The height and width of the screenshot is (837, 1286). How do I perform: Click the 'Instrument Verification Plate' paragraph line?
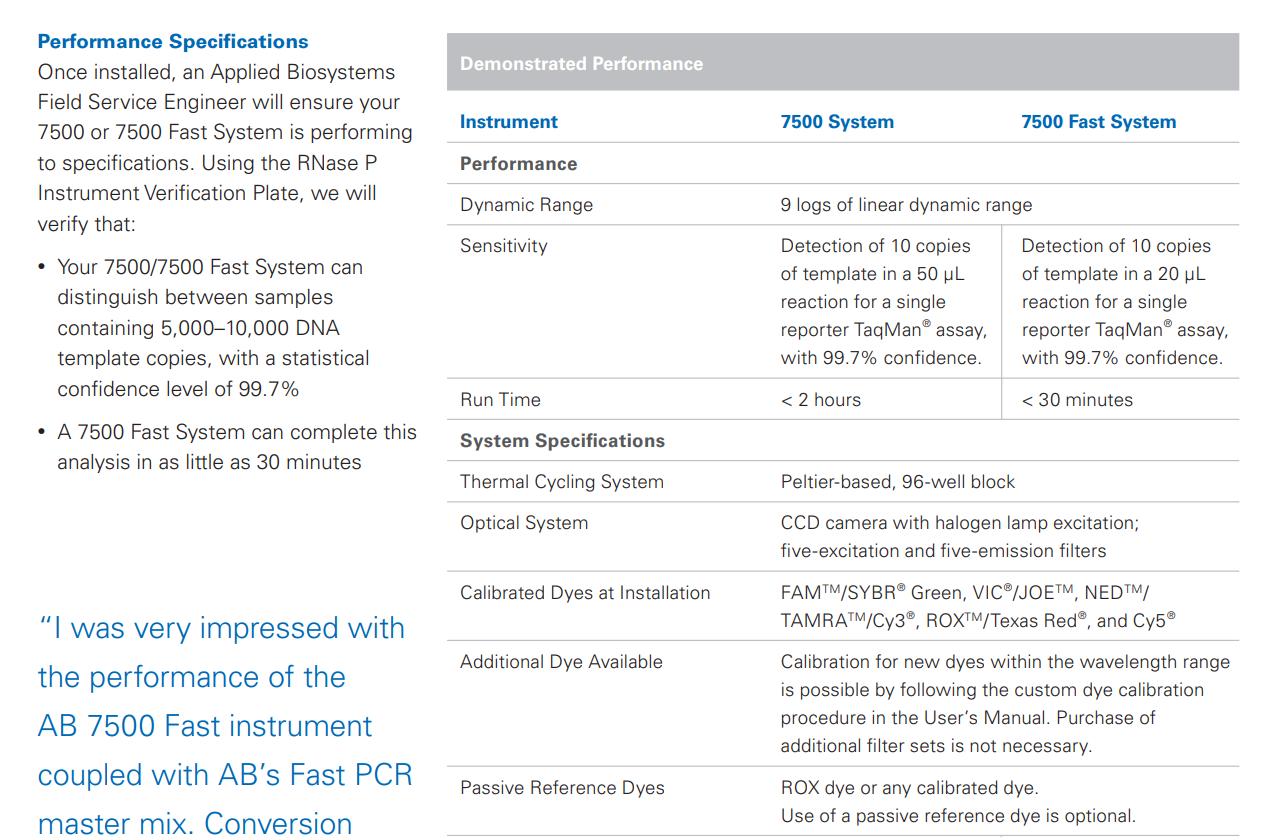(x=207, y=193)
